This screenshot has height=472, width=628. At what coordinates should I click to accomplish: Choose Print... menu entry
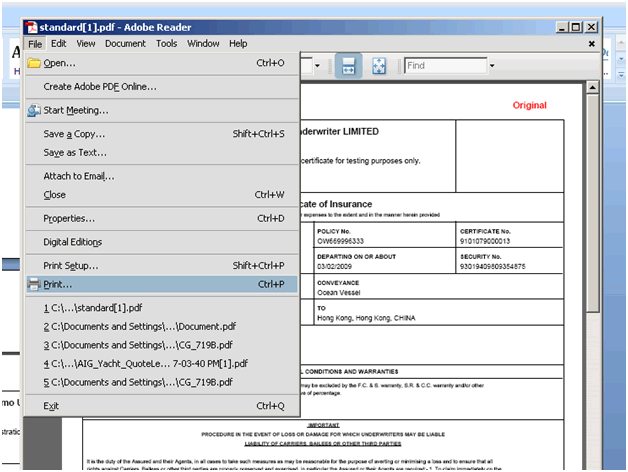coord(162,284)
